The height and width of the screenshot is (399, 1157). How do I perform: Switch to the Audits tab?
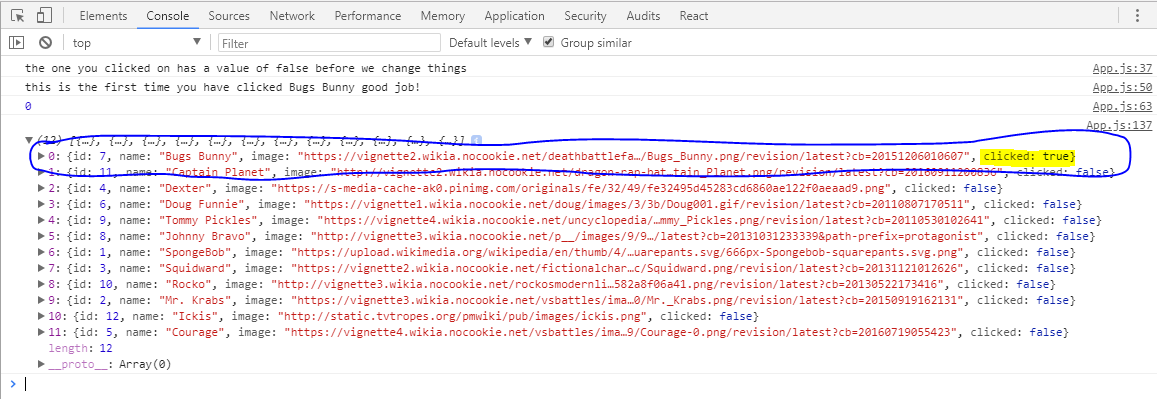coord(643,15)
